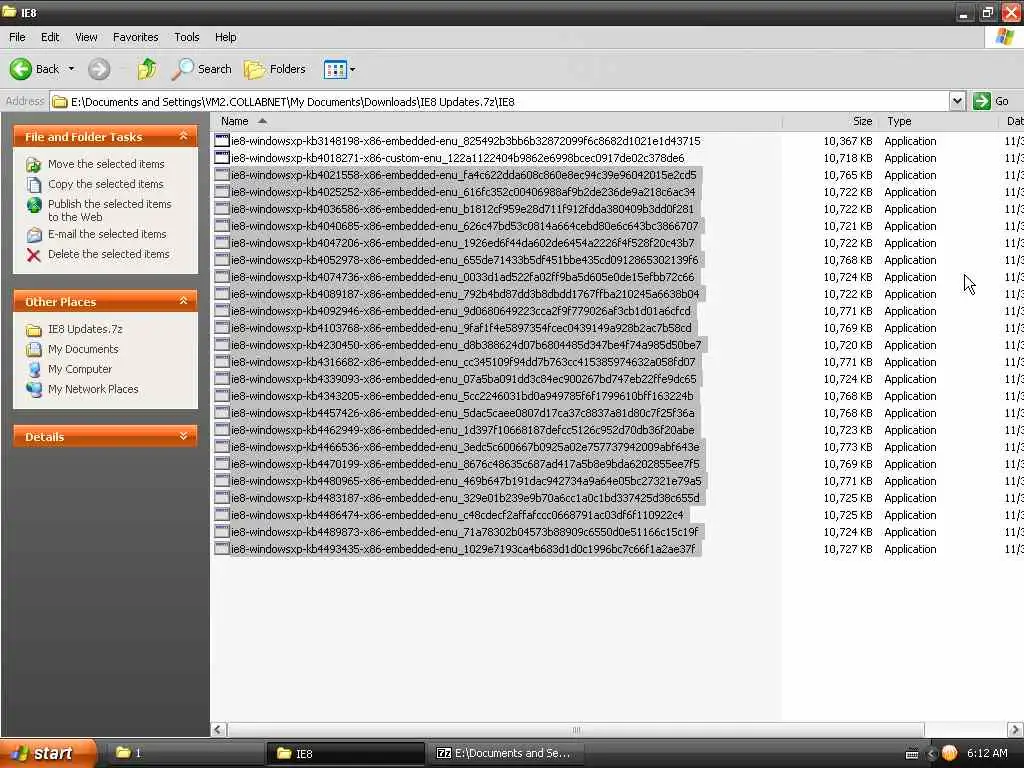Toggle the Folders tree pane
Viewport: 1024px width, 768px height.
coord(274,69)
